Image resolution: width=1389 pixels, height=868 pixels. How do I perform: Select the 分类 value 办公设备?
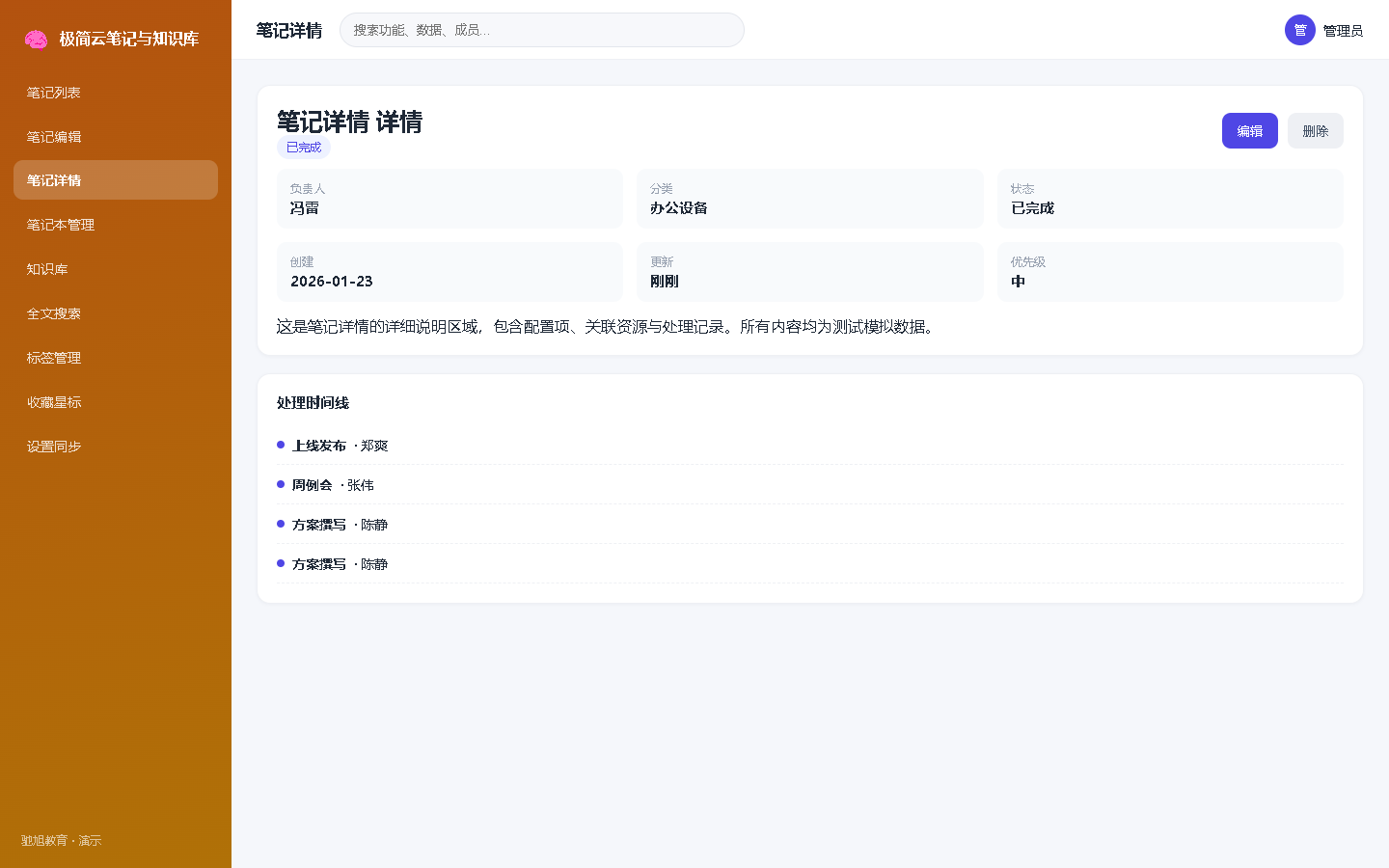coord(679,208)
